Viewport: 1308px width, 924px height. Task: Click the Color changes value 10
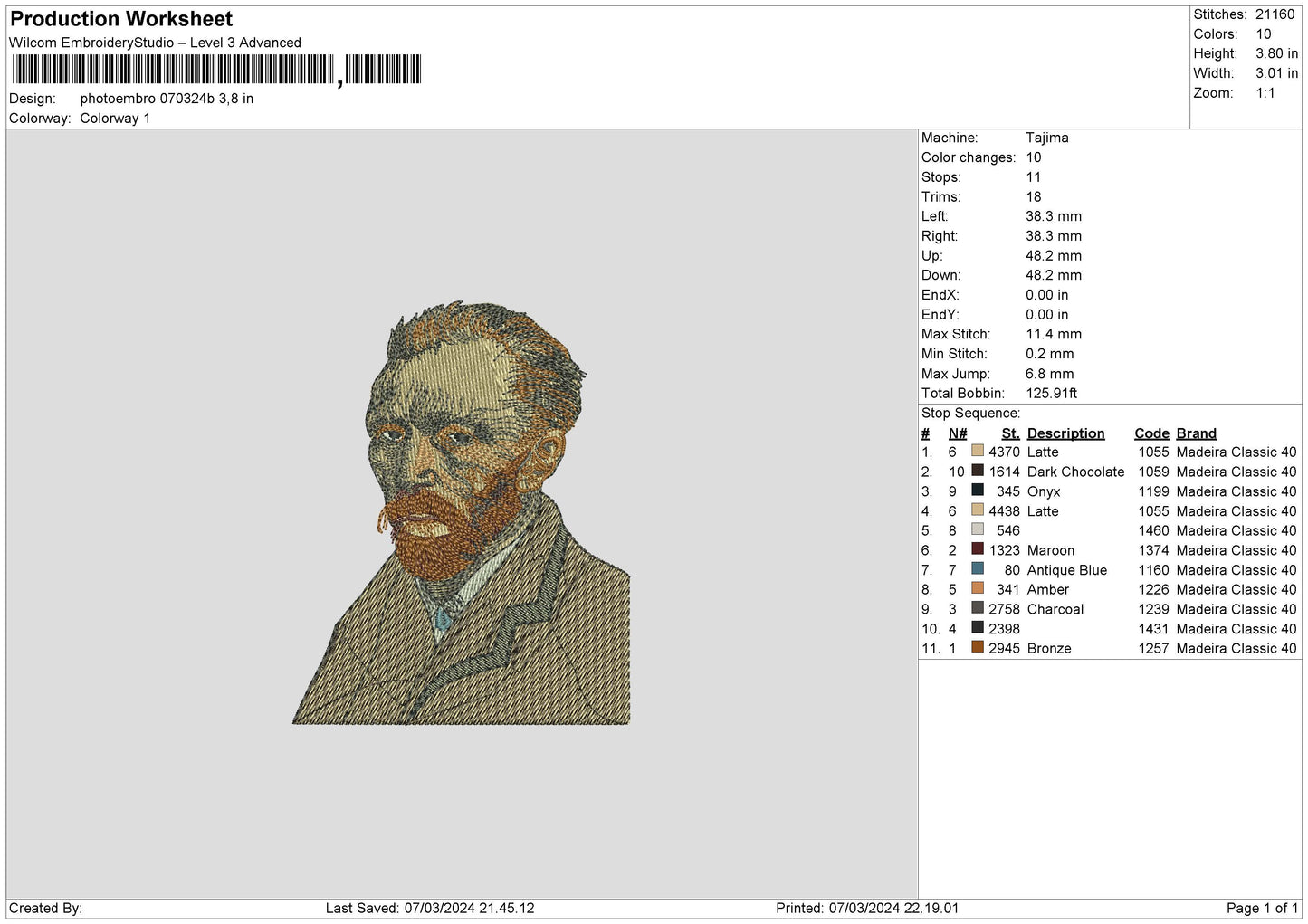pos(1034,157)
